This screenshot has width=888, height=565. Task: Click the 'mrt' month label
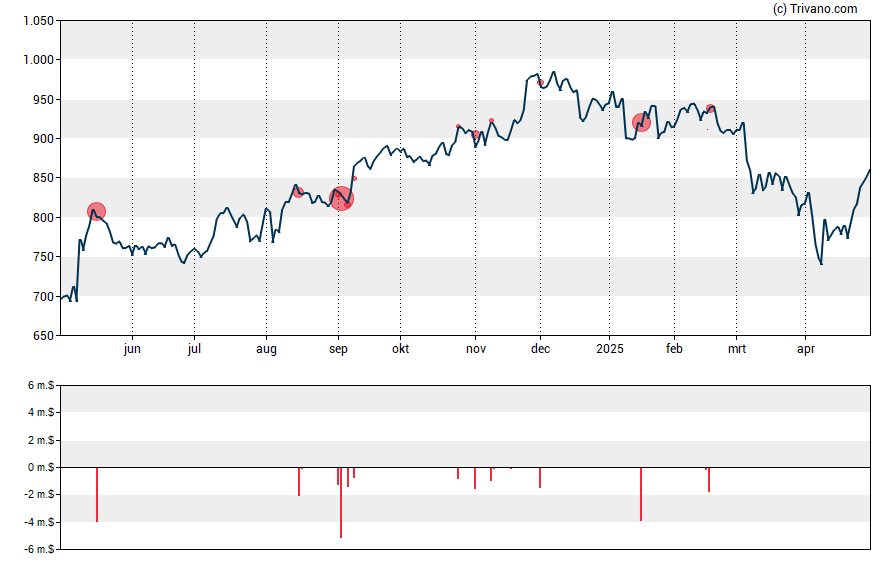coord(737,349)
